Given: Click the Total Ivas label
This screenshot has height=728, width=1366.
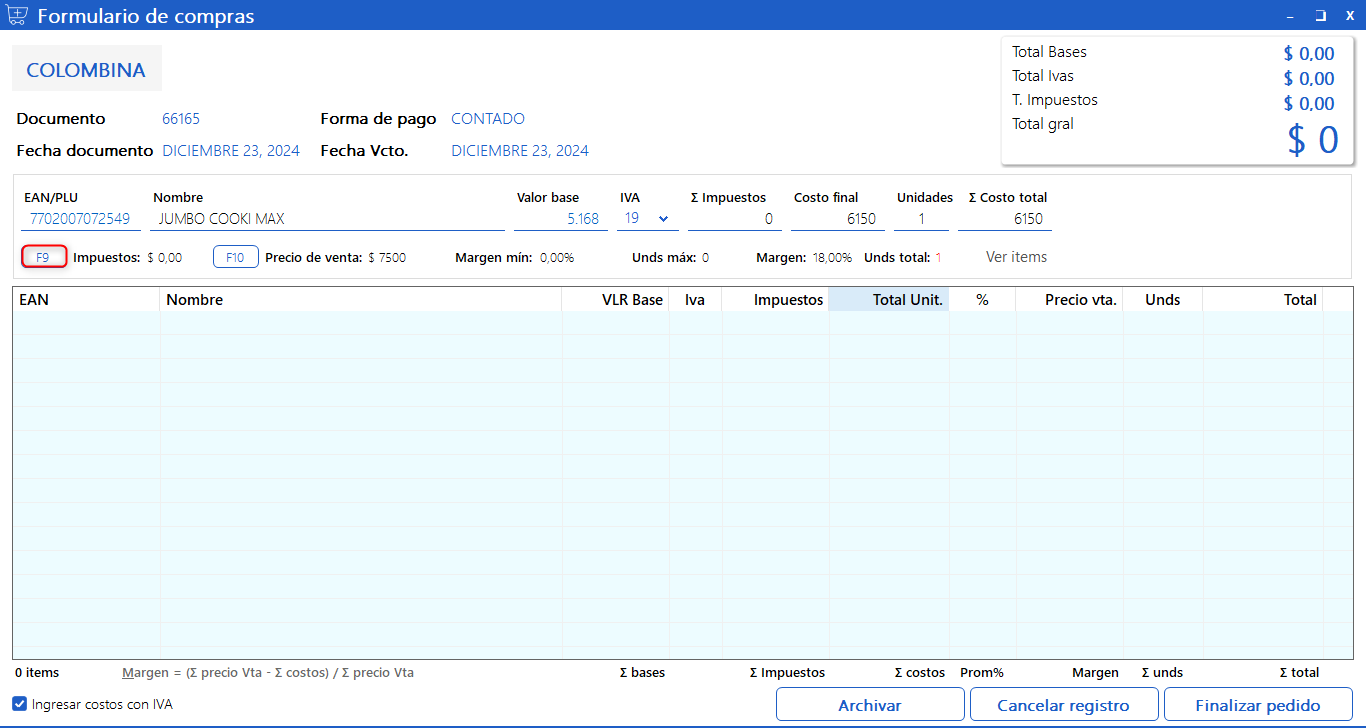Looking at the screenshot, I should point(1043,76).
